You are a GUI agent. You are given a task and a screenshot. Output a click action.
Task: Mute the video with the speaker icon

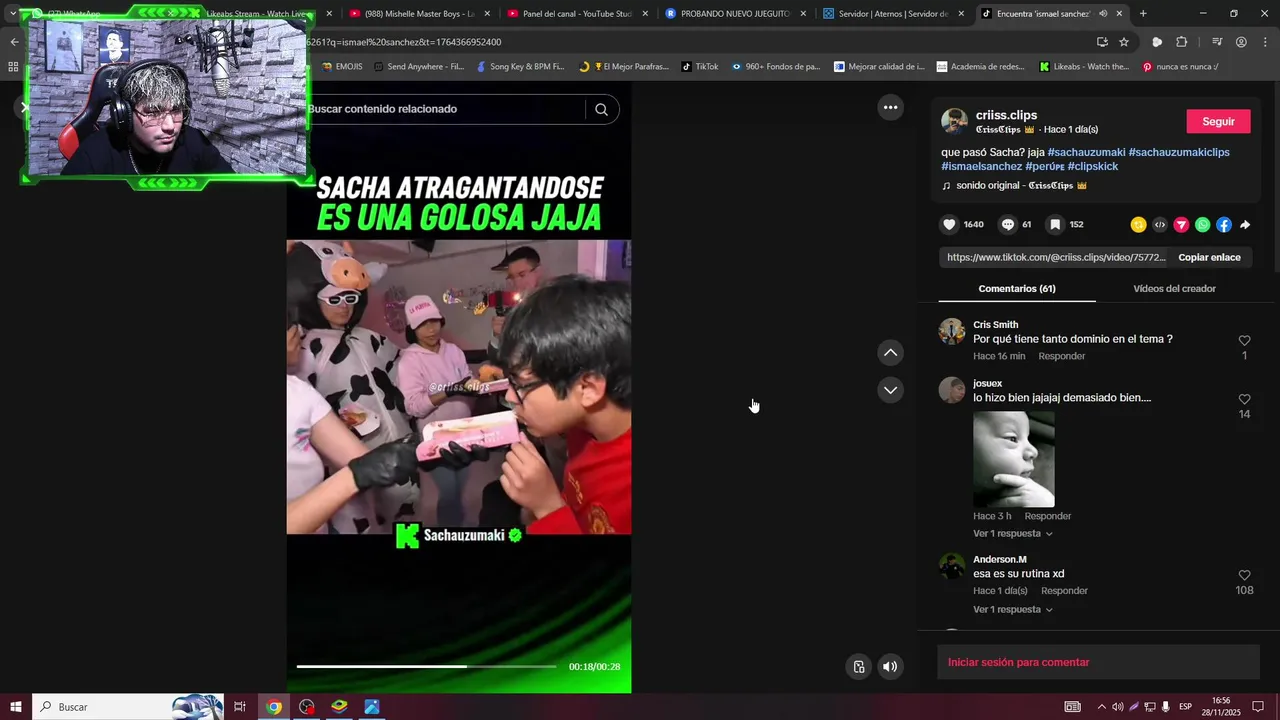(890, 667)
